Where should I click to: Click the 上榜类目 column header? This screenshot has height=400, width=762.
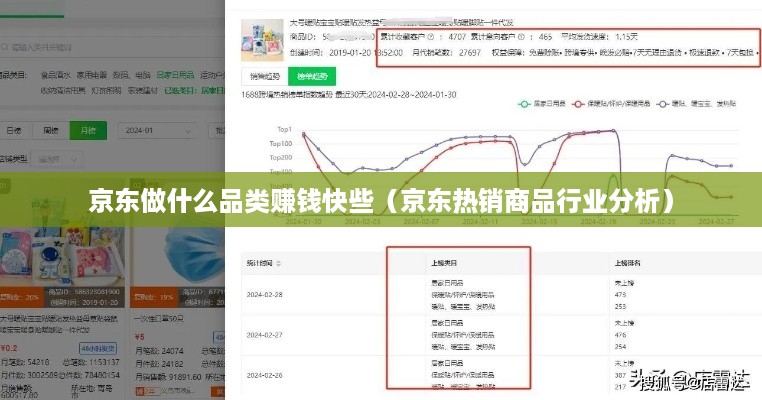444,263
